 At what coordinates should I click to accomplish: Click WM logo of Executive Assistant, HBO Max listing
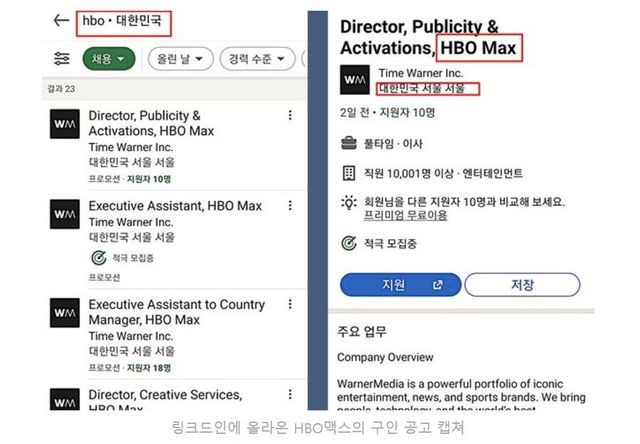[65, 214]
